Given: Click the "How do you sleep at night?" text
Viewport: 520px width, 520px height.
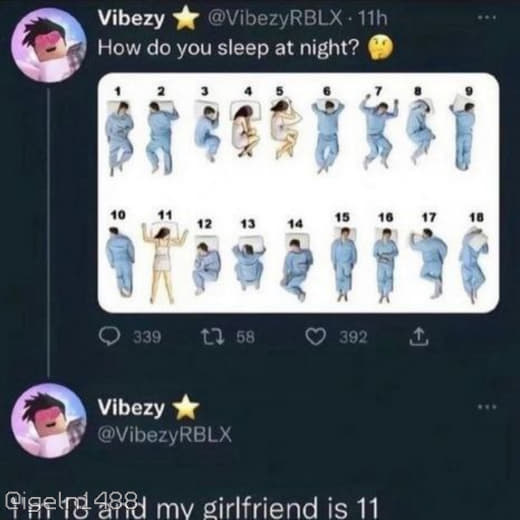Looking at the screenshot, I should 228,48.
